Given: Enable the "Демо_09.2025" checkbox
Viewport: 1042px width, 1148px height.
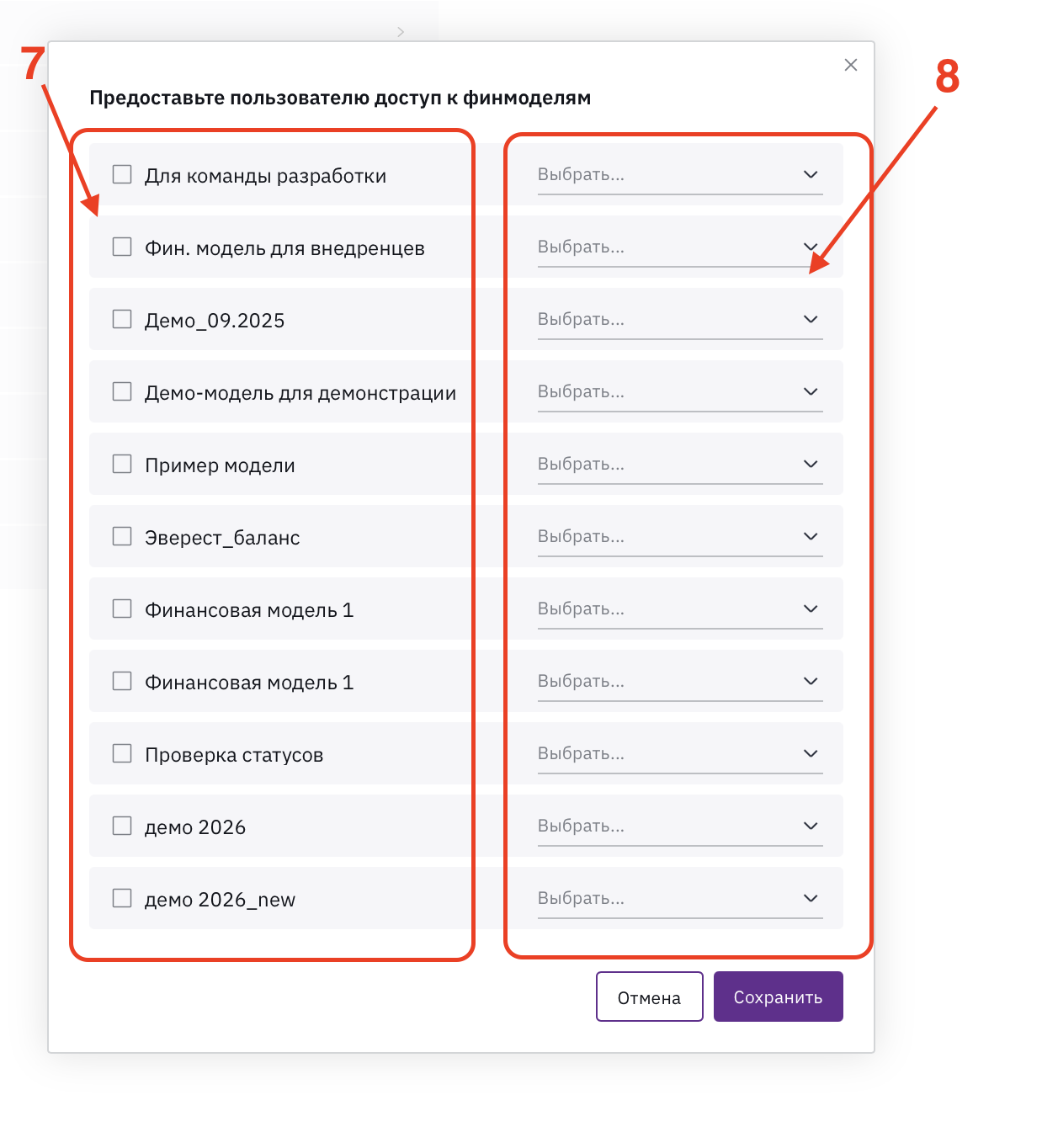Looking at the screenshot, I should tap(122, 319).
